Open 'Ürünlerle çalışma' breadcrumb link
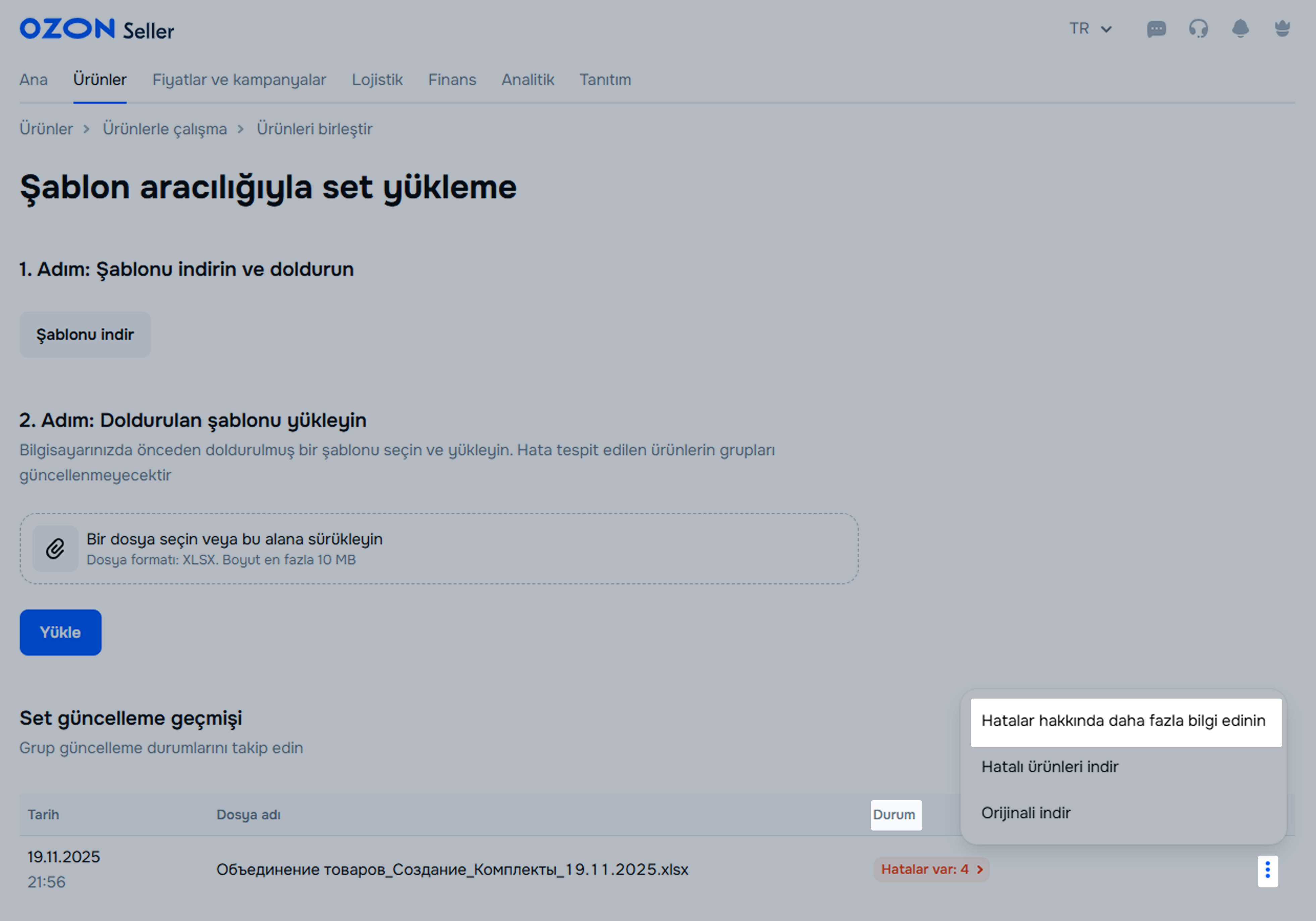The height and width of the screenshot is (921, 1316). [164, 129]
